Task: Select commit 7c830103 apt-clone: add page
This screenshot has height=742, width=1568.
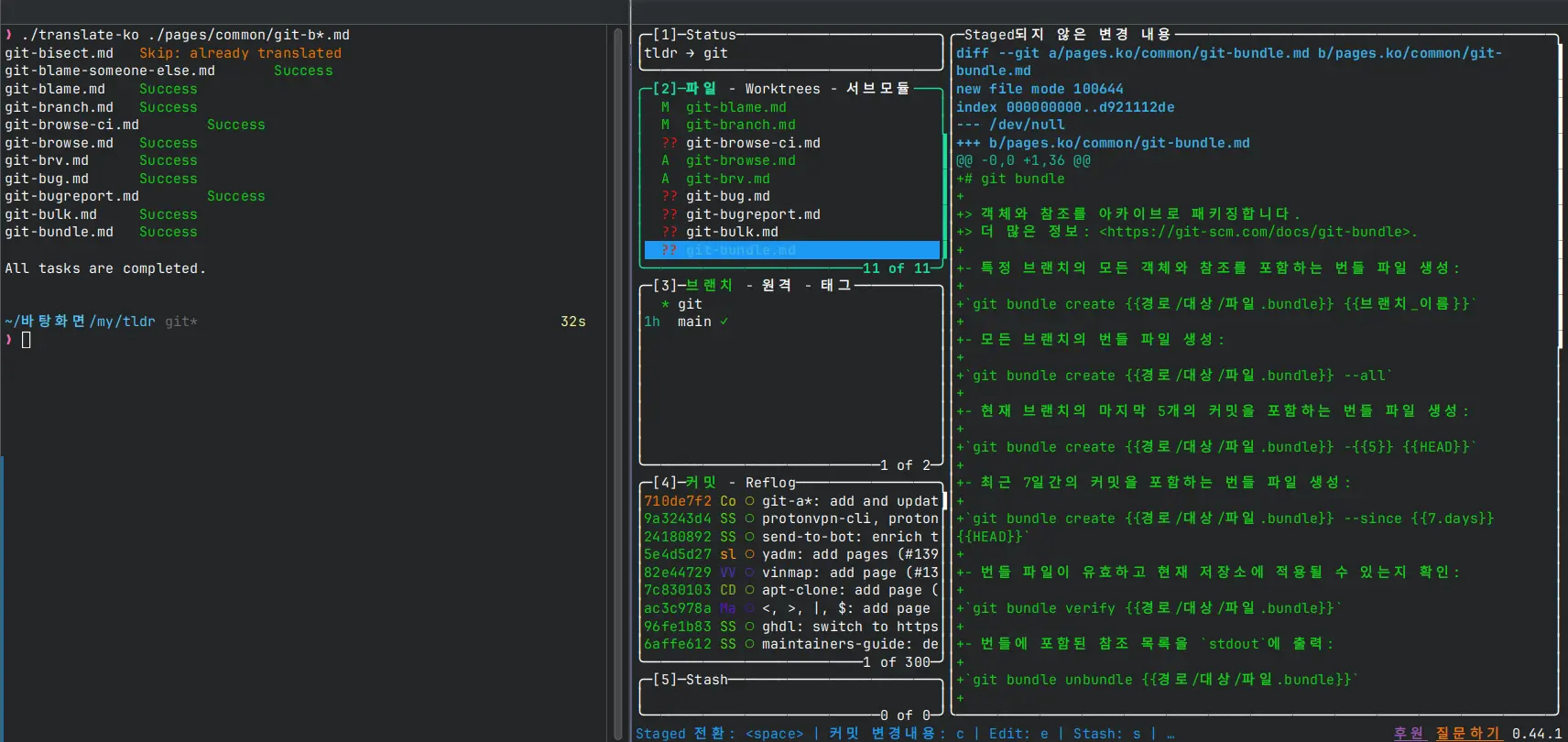Action: tap(791, 590)
